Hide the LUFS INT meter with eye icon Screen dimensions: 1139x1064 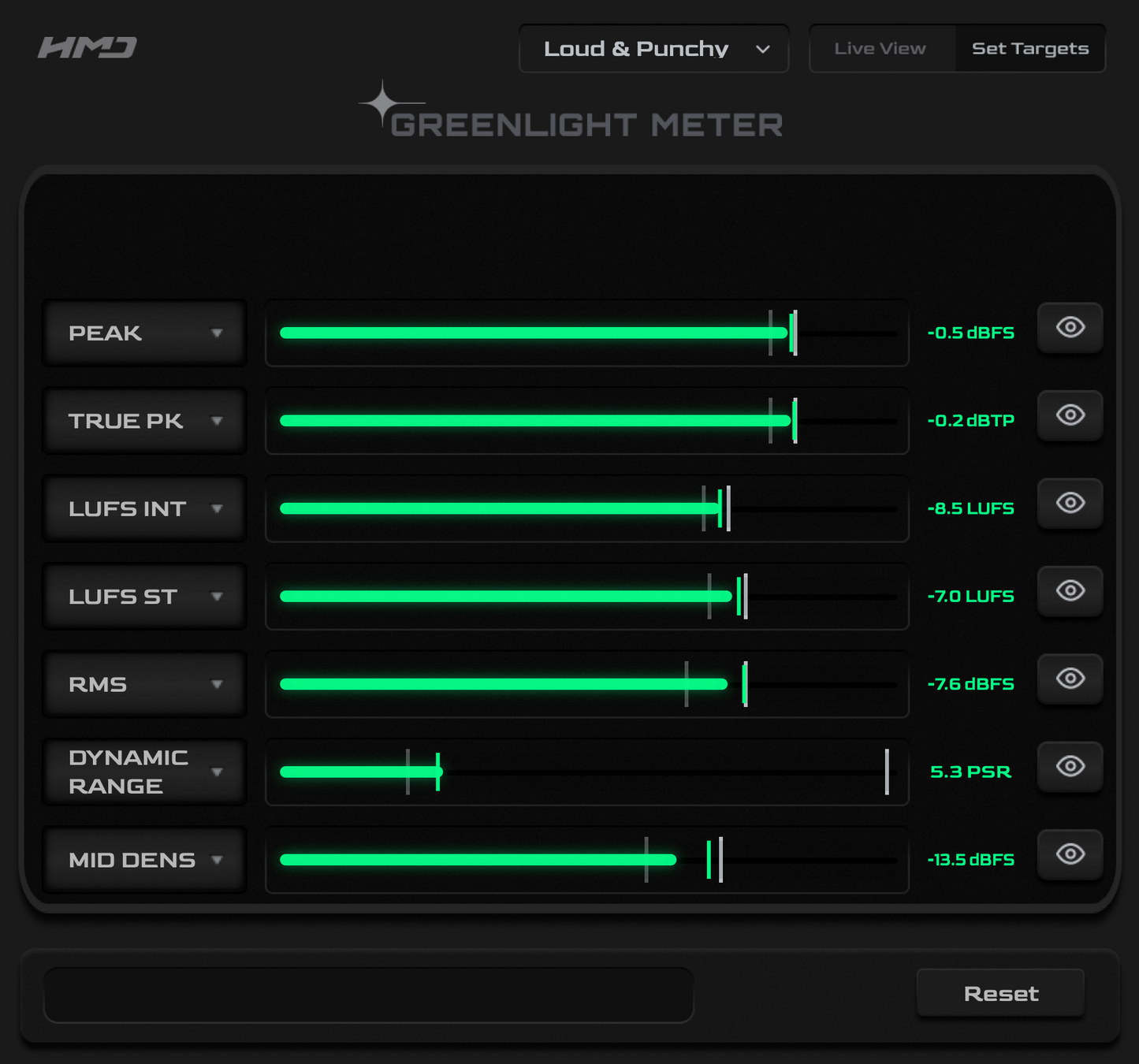click(1070, 503)
